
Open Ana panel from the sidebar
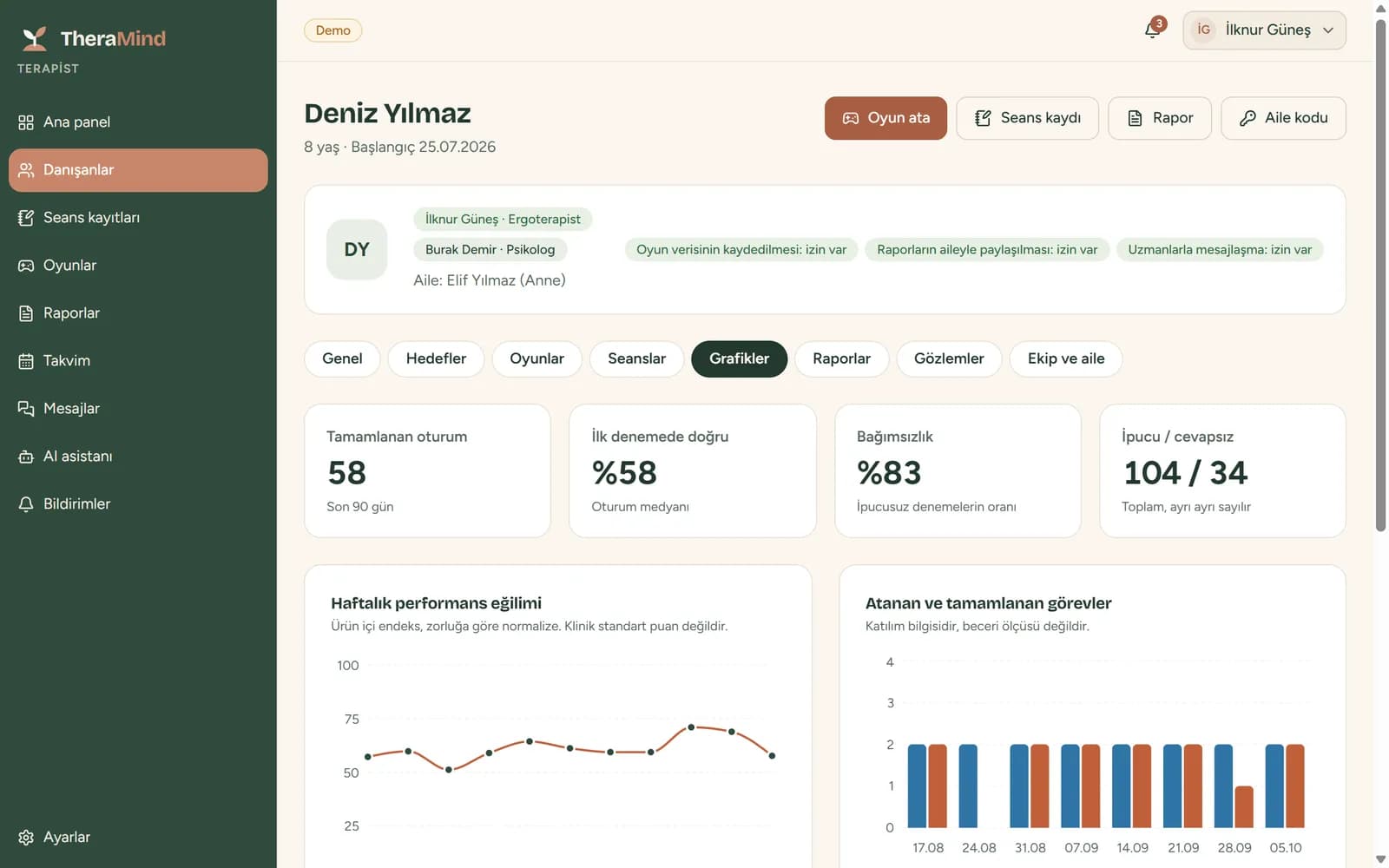pyautogui.click(x=138, y=122)
